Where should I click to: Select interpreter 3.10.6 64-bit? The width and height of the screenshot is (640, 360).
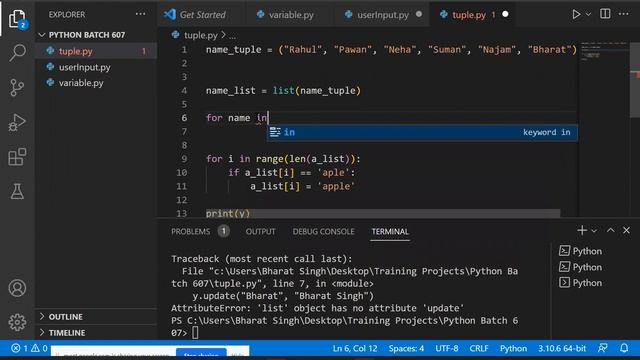562,349
